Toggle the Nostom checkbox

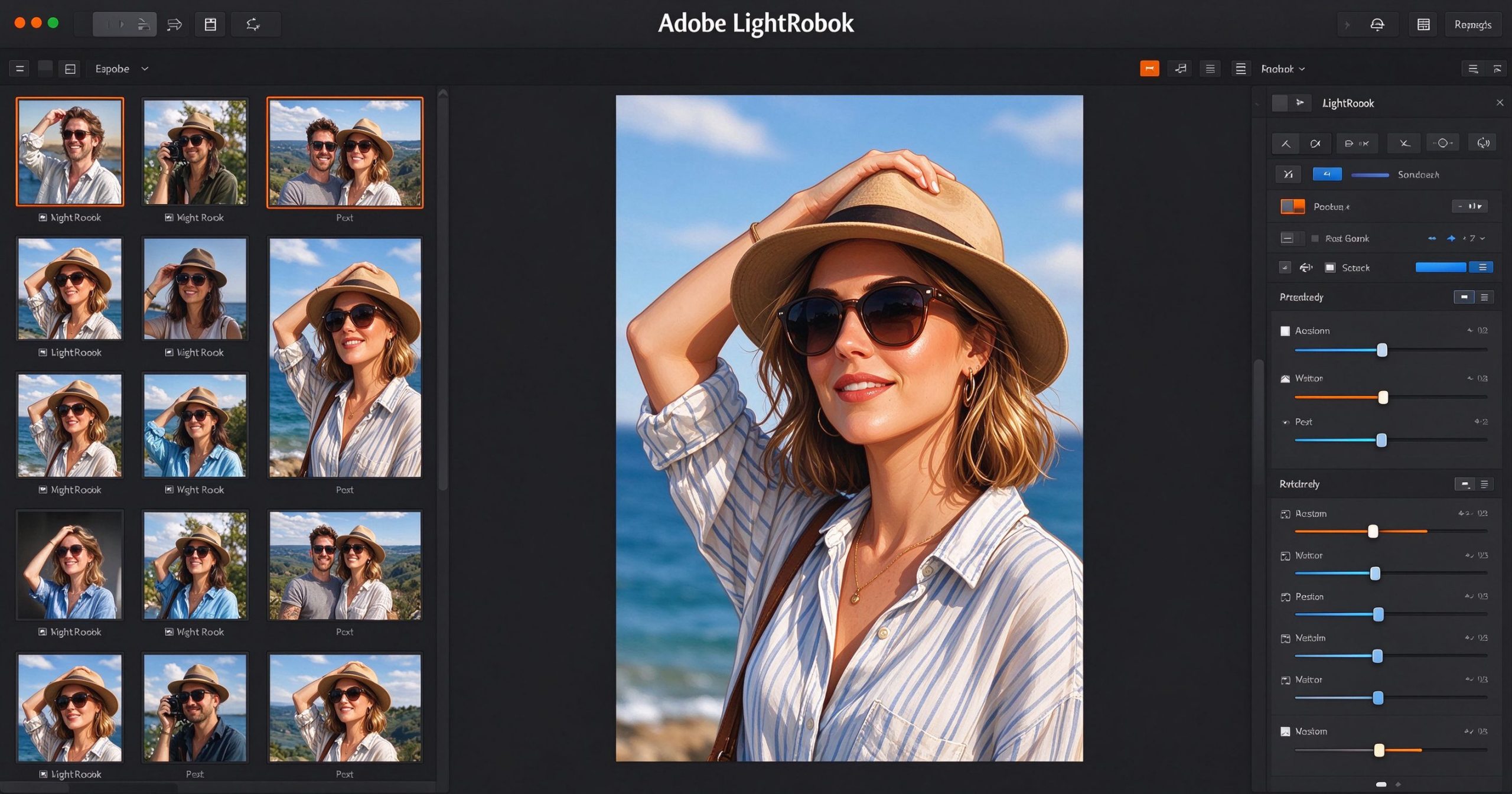[x=1285, y=732]
